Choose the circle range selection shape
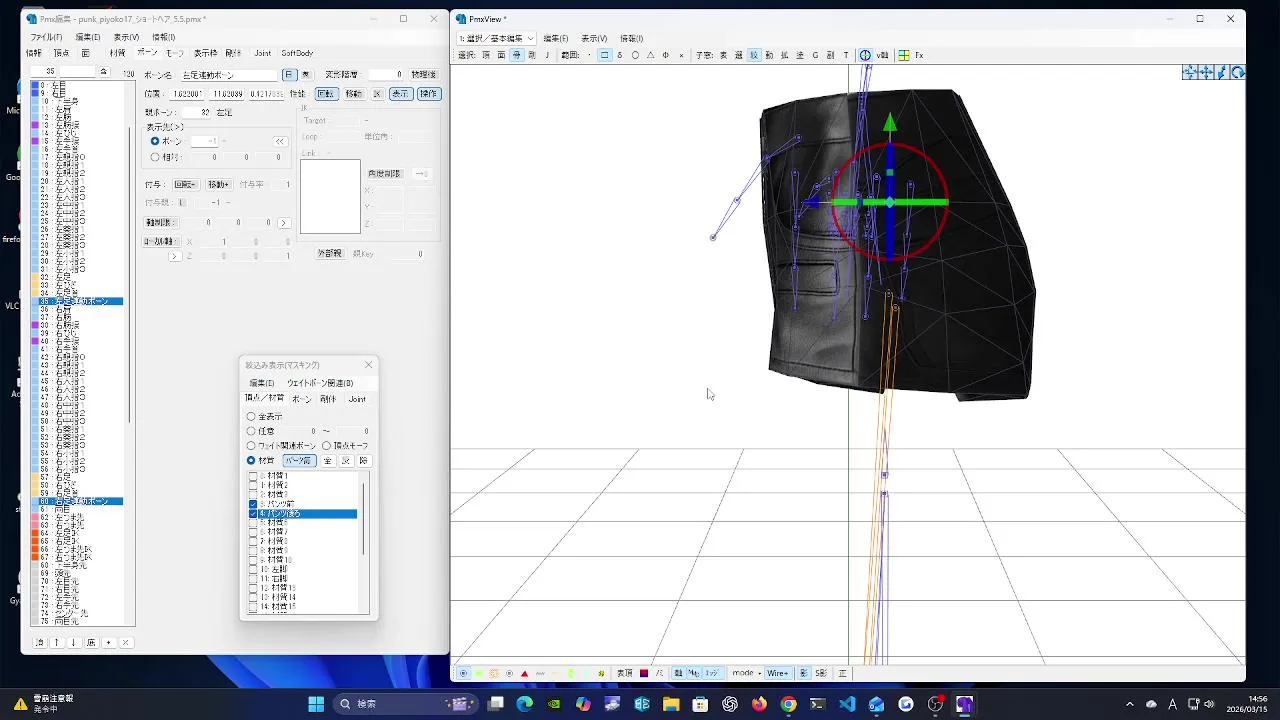Image resolution: width=1280 pixels, height=720 pixels. pyautogui.click(x=635, y=55)
